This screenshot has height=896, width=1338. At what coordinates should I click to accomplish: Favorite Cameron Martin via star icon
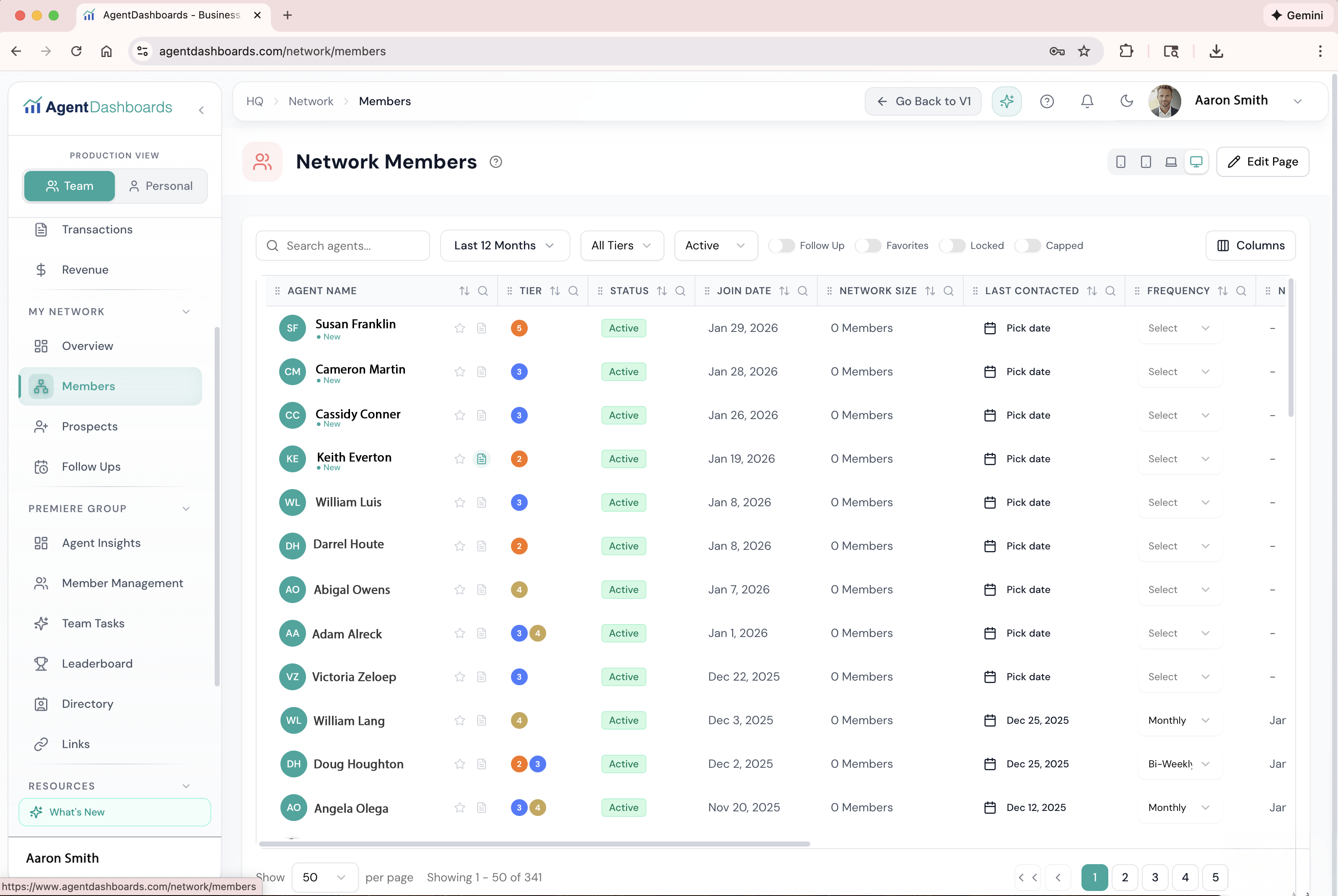click(459, 371)
